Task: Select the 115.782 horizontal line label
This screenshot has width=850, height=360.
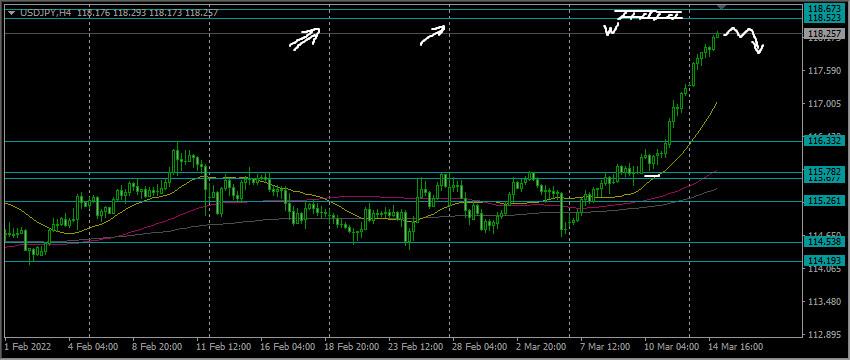Action: coord(824,172)
